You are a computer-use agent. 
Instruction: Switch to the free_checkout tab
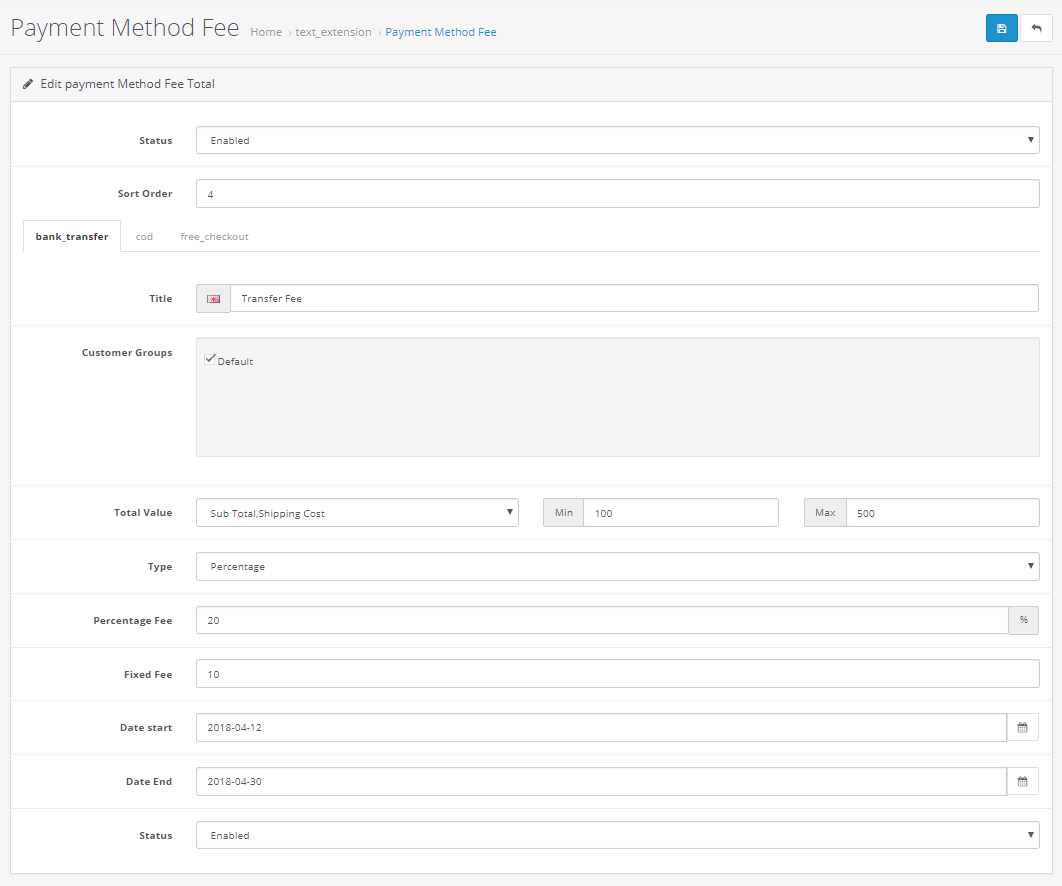click(214, 237)
